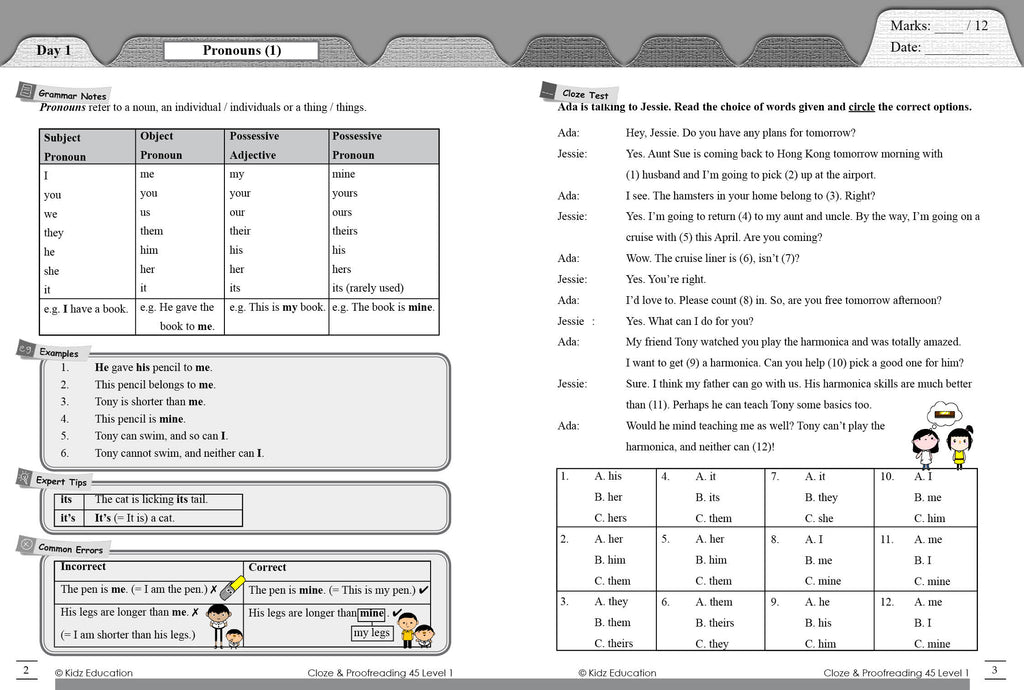Click the Date blank line

point(957,48)
